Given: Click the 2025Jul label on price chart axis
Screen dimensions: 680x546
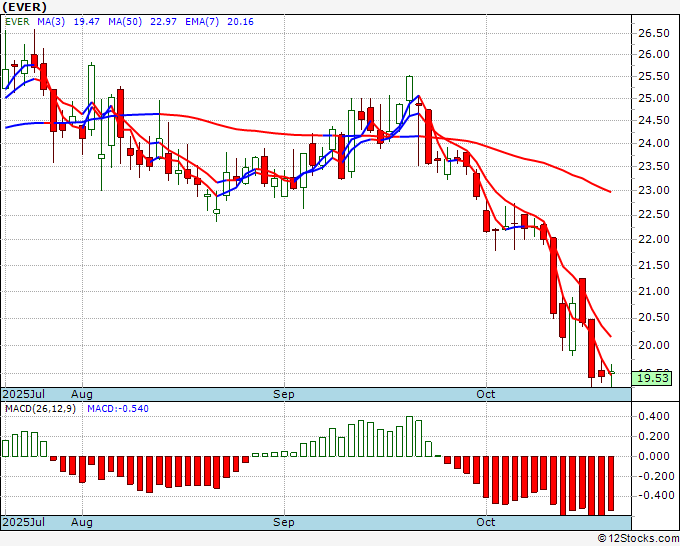Looking at the screenshot, I should pos(24,394).
